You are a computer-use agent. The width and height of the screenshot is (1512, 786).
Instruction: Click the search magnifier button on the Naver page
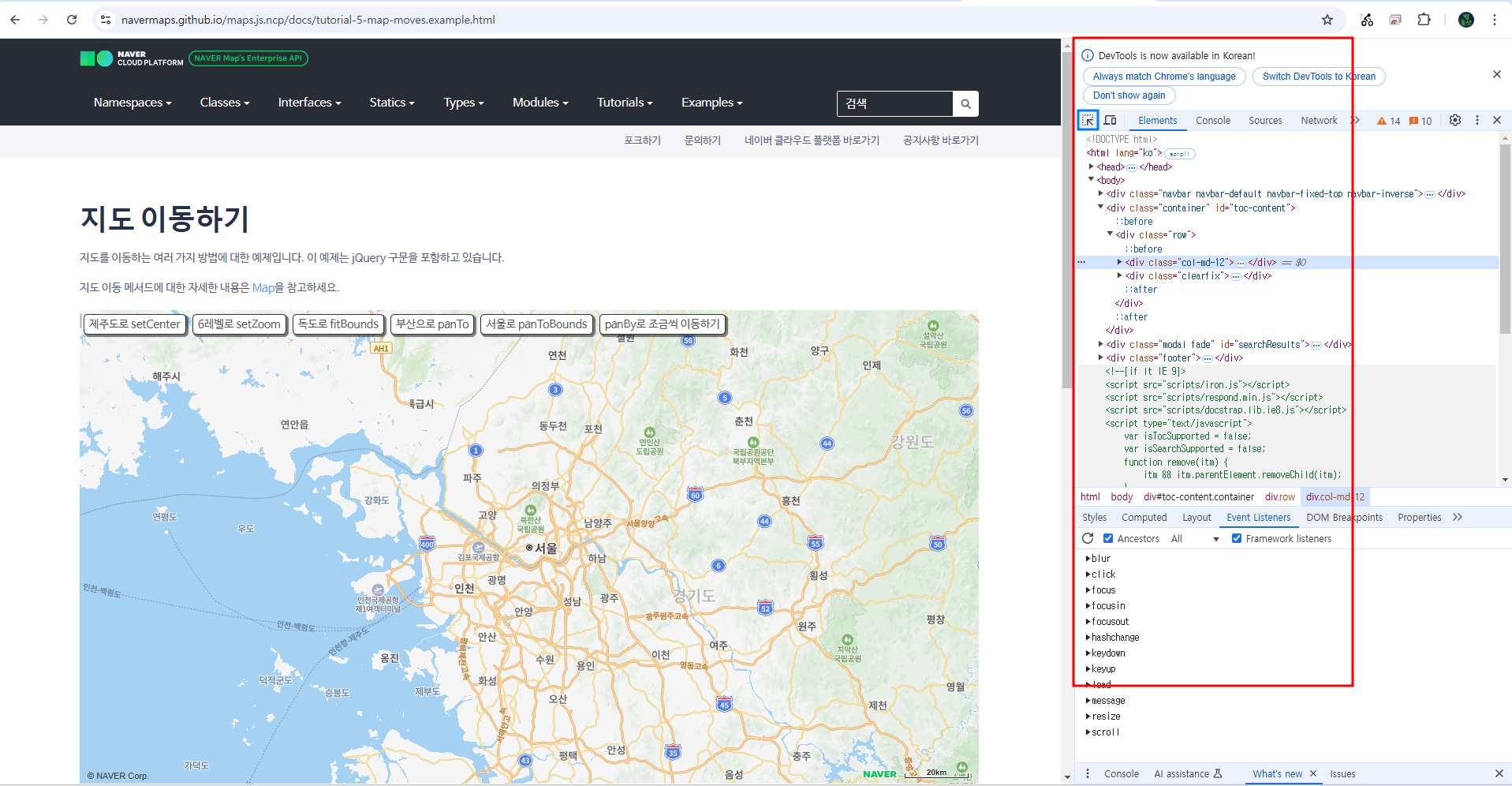pyautogui.click(x=966, y=103)
